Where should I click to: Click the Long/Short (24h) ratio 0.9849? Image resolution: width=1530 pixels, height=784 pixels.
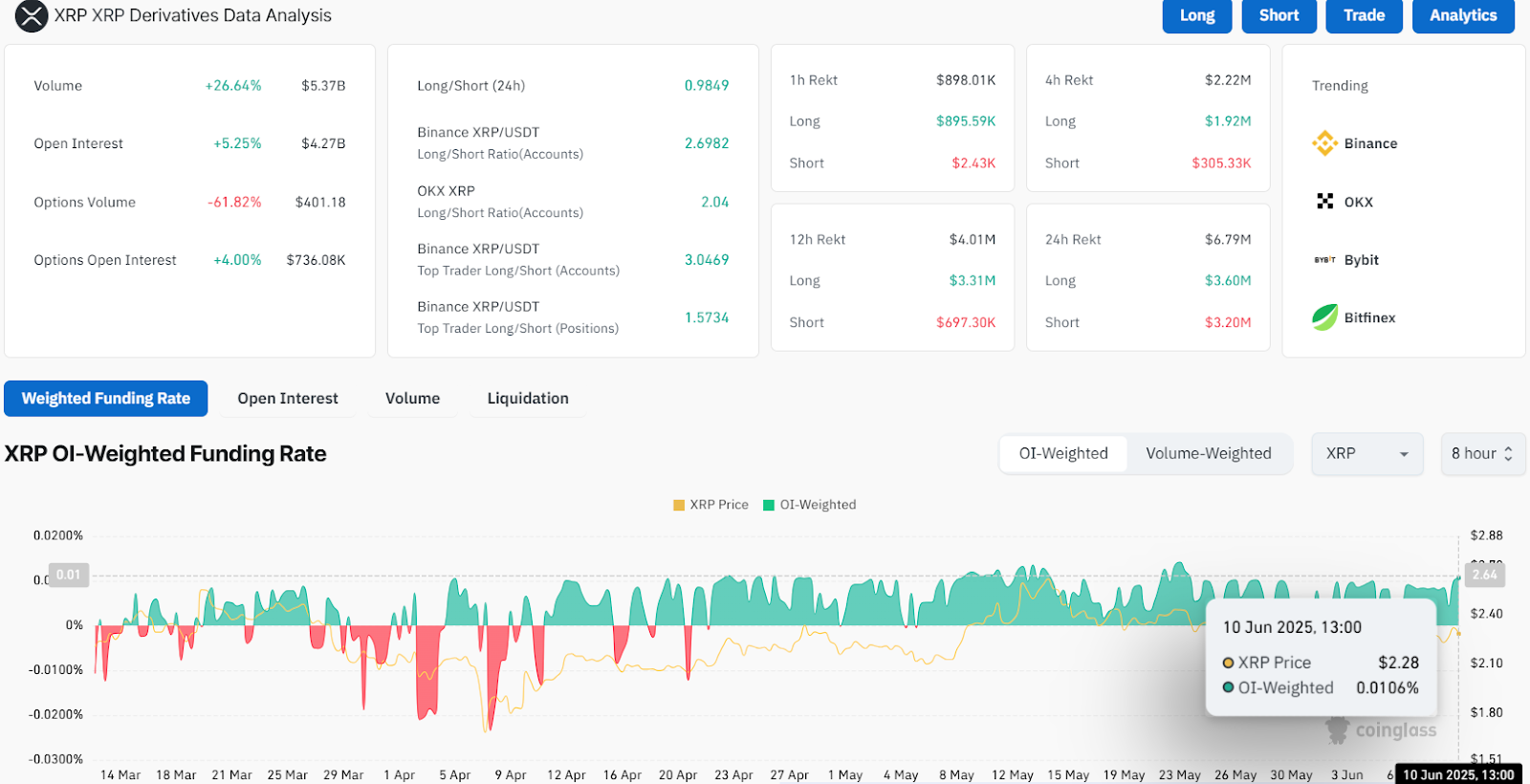coord(707,86)
